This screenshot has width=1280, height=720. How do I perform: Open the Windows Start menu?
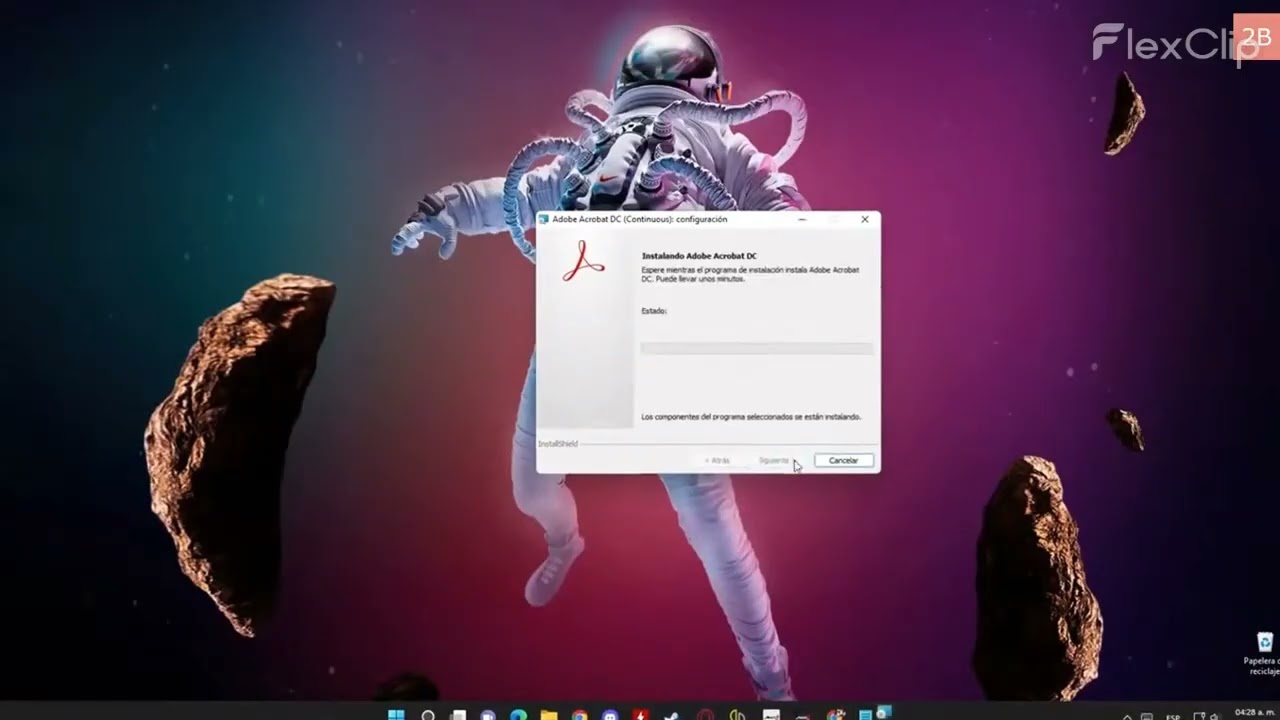396,714
